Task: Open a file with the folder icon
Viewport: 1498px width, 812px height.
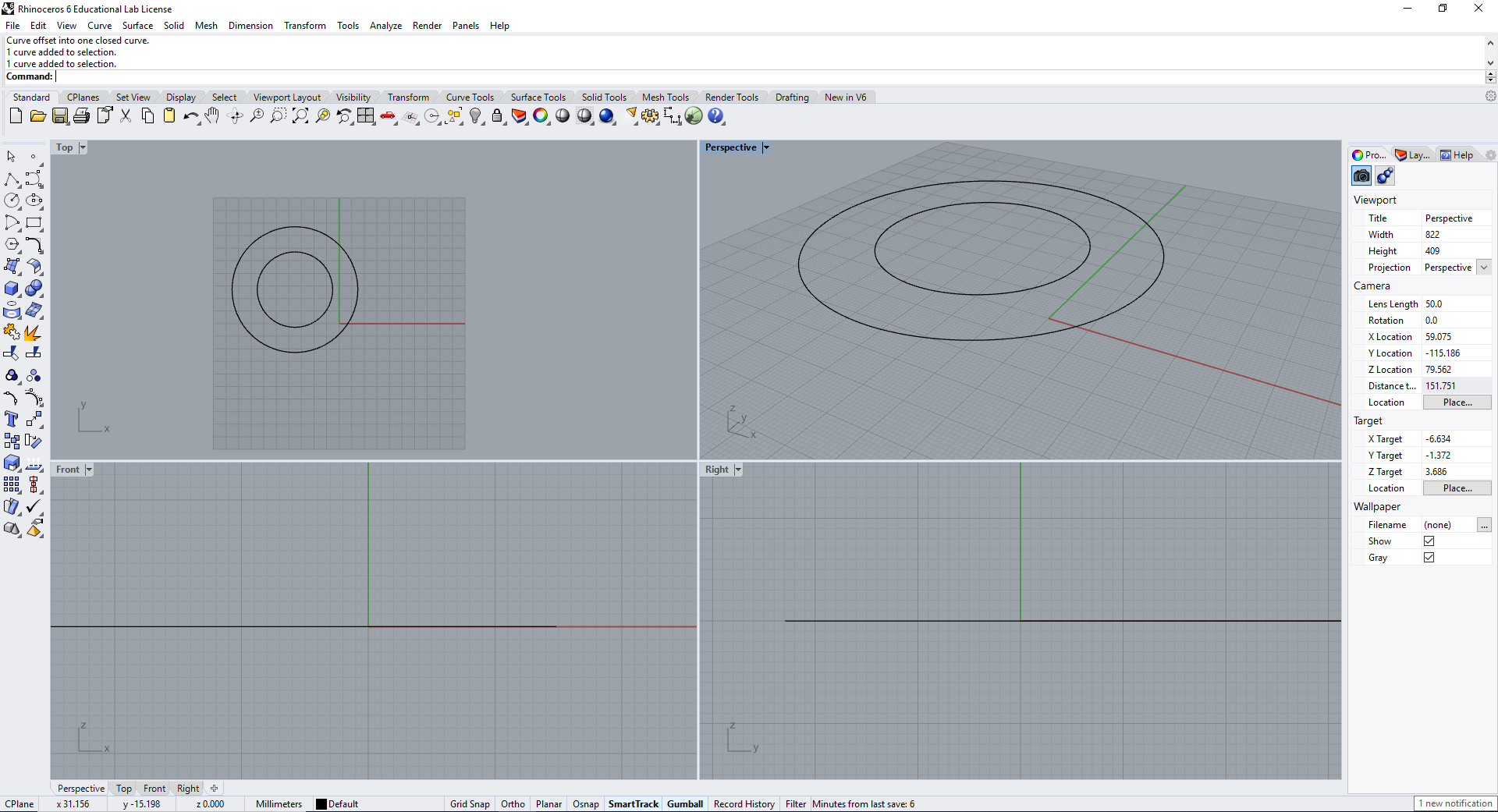Action: (37, 116)
